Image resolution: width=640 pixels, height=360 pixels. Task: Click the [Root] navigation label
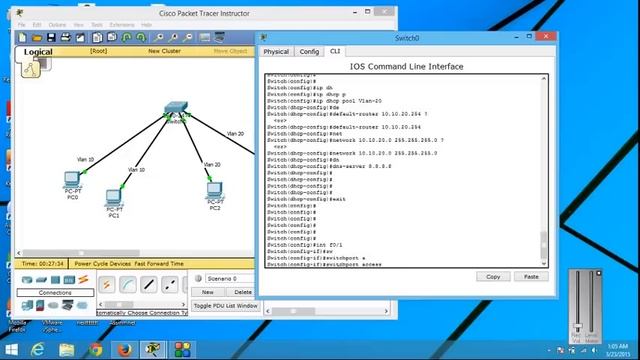tap(98, 51)
